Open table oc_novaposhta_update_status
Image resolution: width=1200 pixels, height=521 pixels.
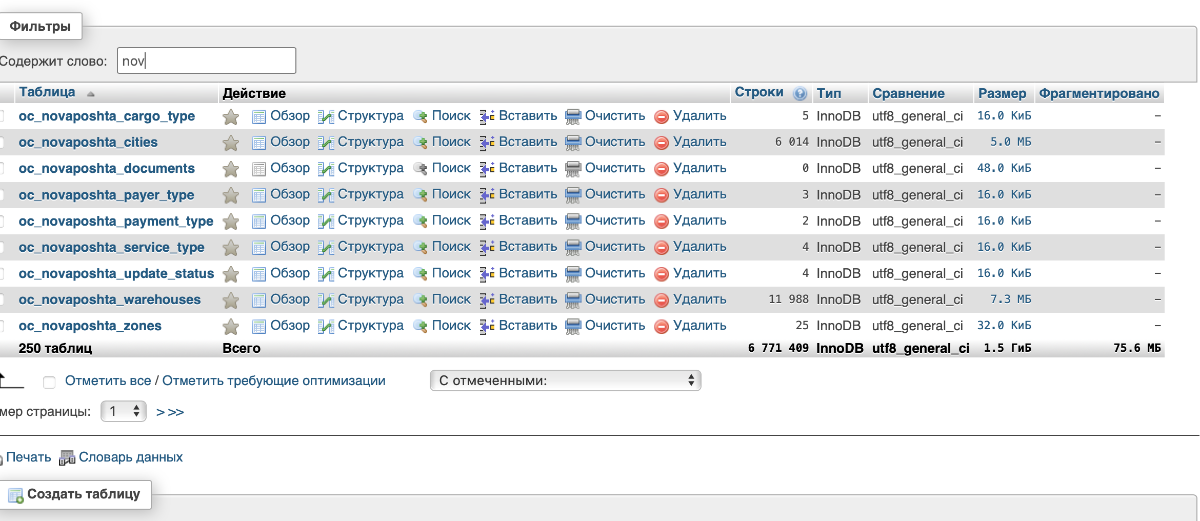click(x=117, y=273)
